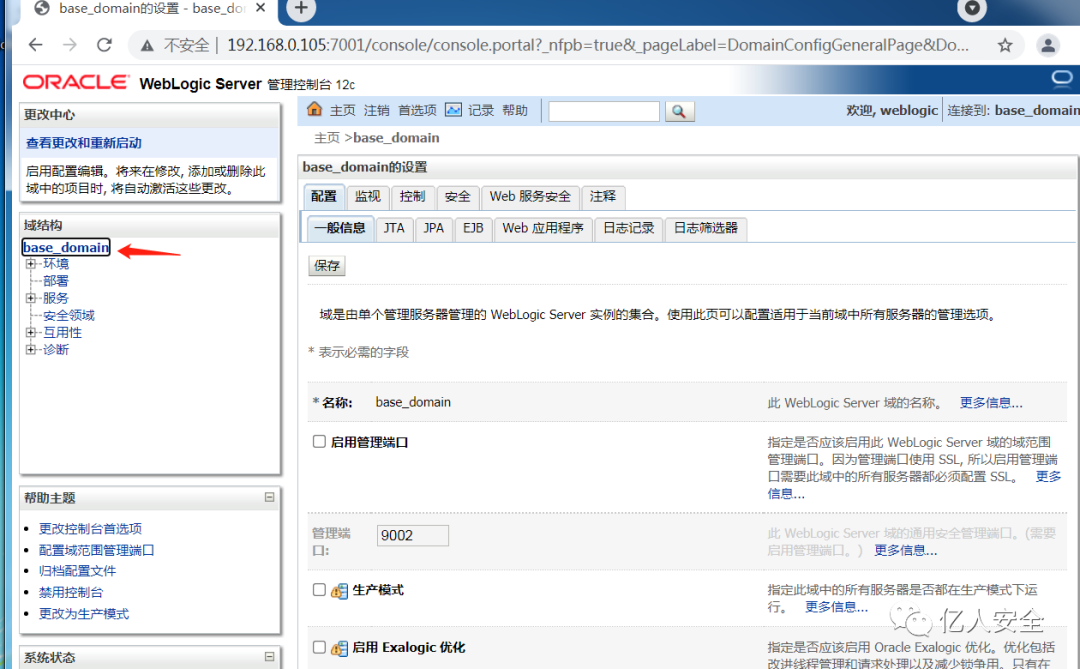Toggle the 启用 Exalogic 优化 checkbox

coord(319,647)
